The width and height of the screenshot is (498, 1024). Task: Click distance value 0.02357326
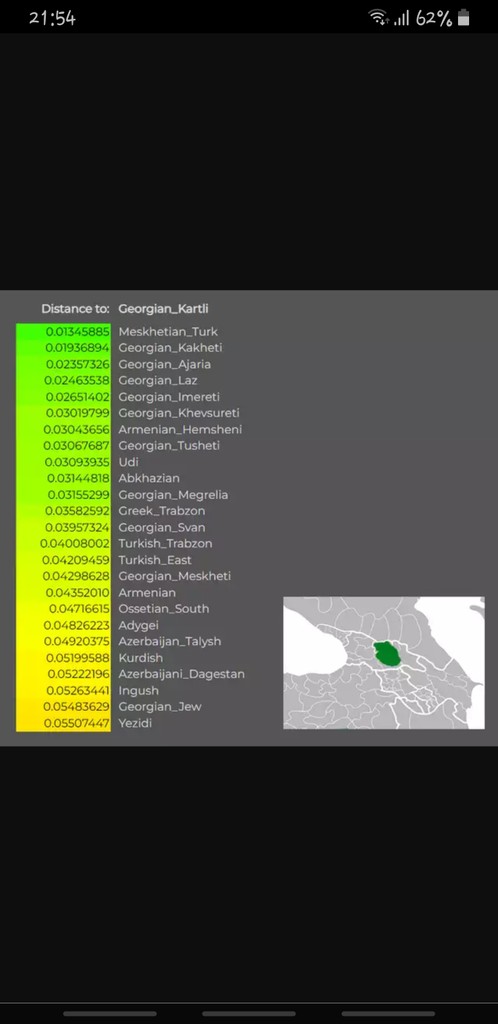(x=78, y=364)
